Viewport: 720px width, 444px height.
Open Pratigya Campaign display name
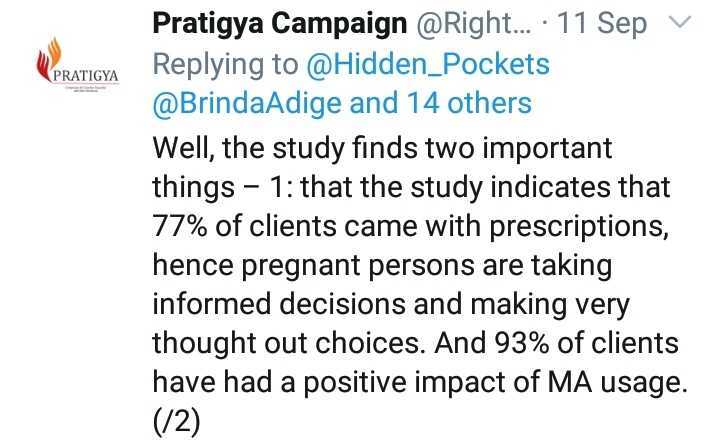[280, 24]
